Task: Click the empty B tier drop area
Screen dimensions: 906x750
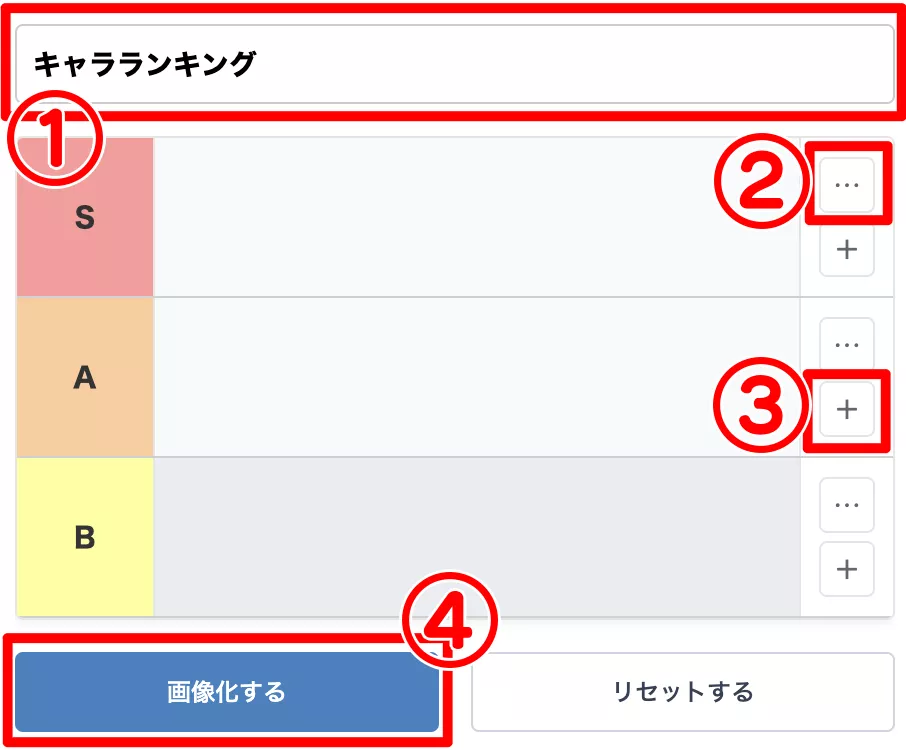Action: [475, 537]
